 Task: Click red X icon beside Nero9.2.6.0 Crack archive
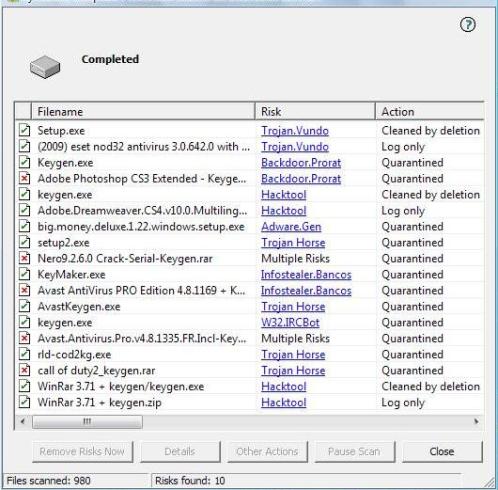point(24,258)
